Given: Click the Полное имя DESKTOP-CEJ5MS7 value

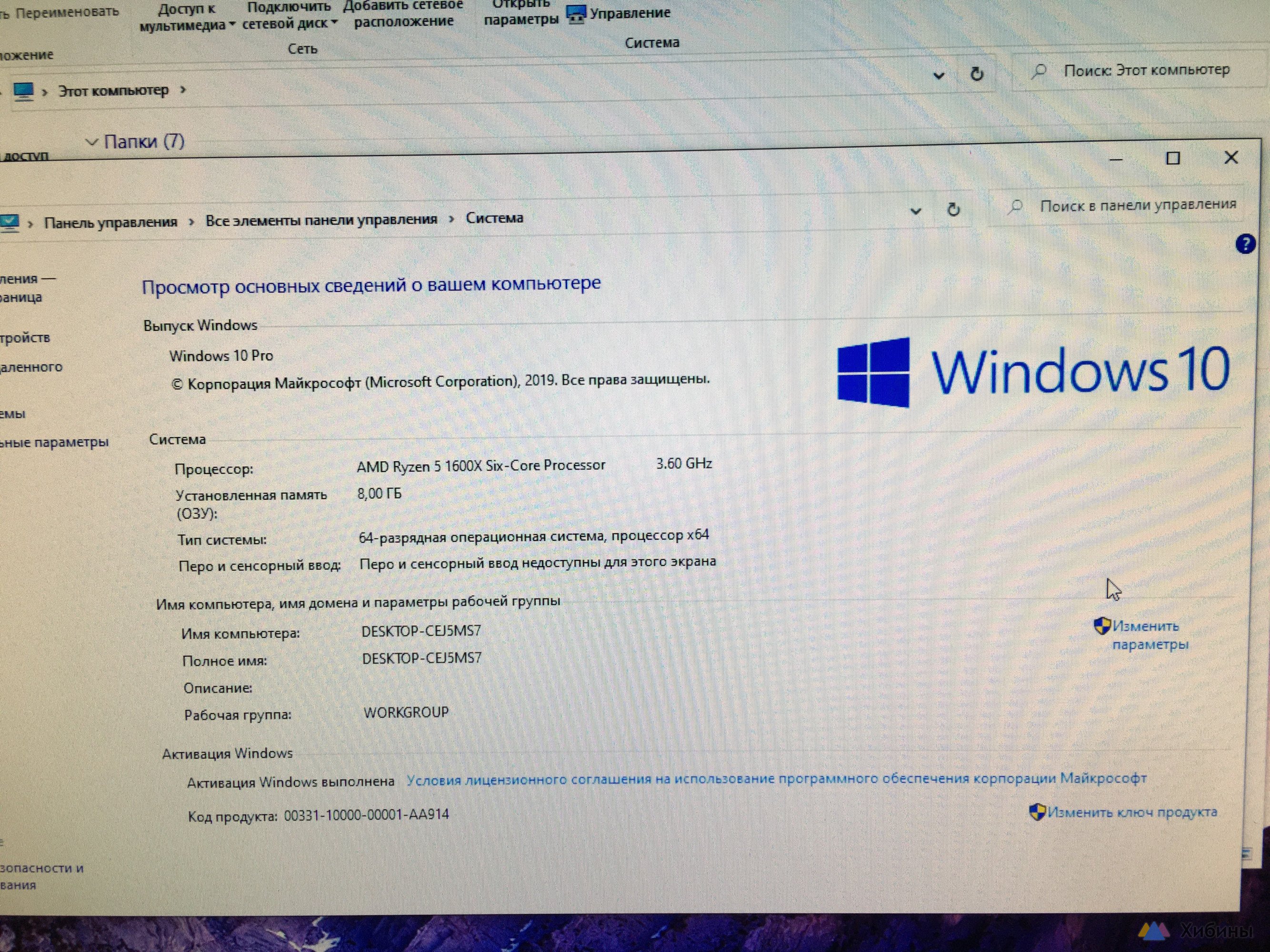Looking at the screenshot, I should (x=421, y=658).
